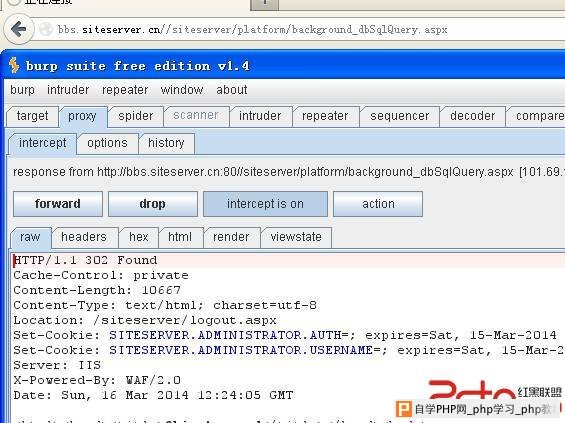565x423 pixels.
Task: Switch to the hex view tab
Action: click(x=139, y=237)
